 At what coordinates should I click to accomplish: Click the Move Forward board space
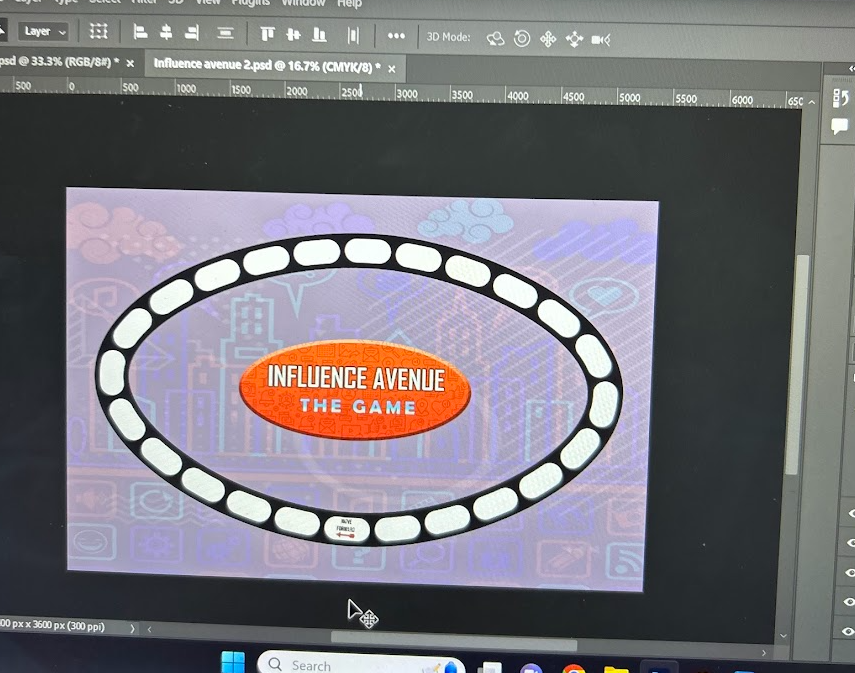click(346, 528)
